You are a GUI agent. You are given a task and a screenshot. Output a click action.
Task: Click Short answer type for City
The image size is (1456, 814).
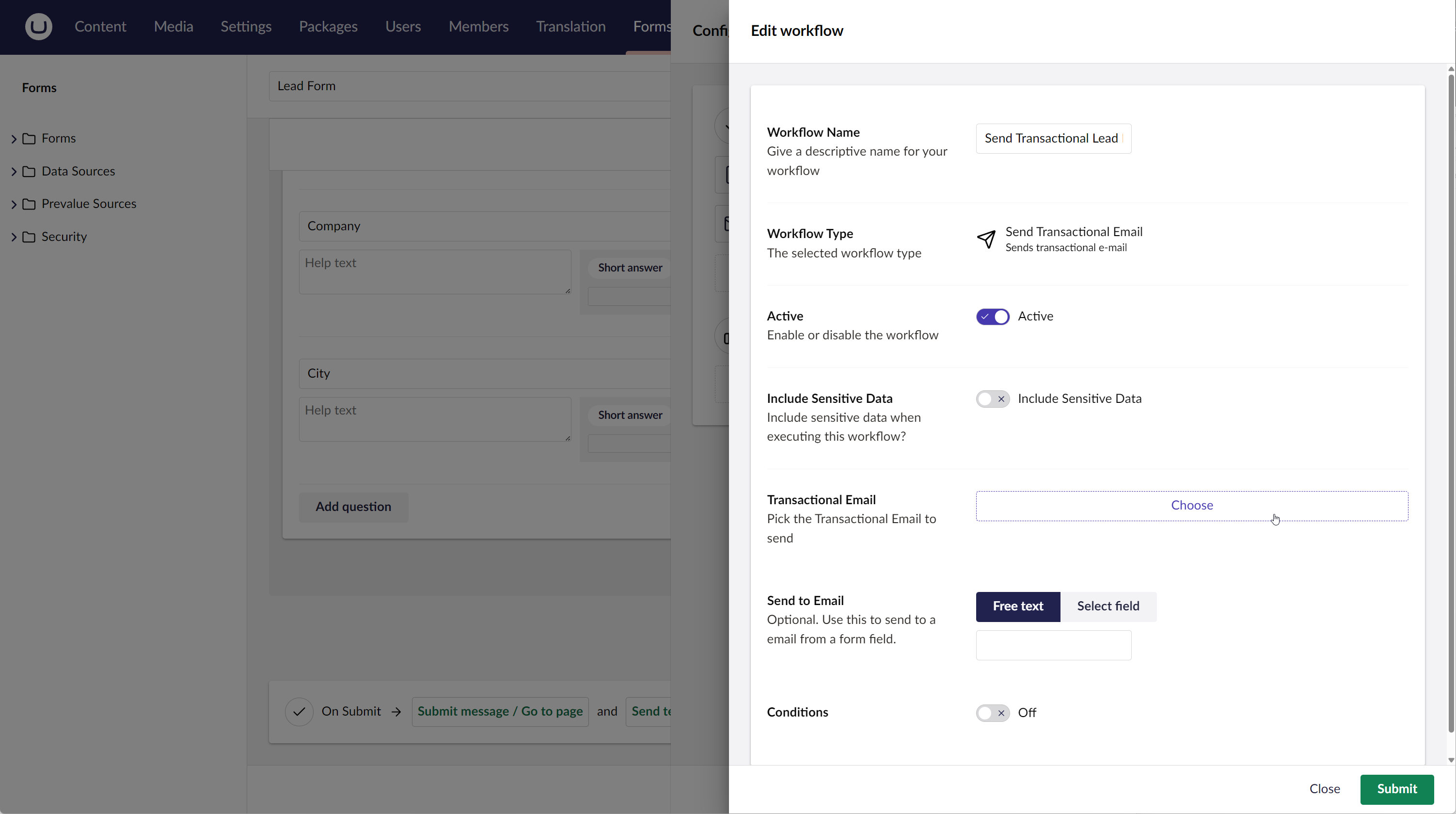630,415
